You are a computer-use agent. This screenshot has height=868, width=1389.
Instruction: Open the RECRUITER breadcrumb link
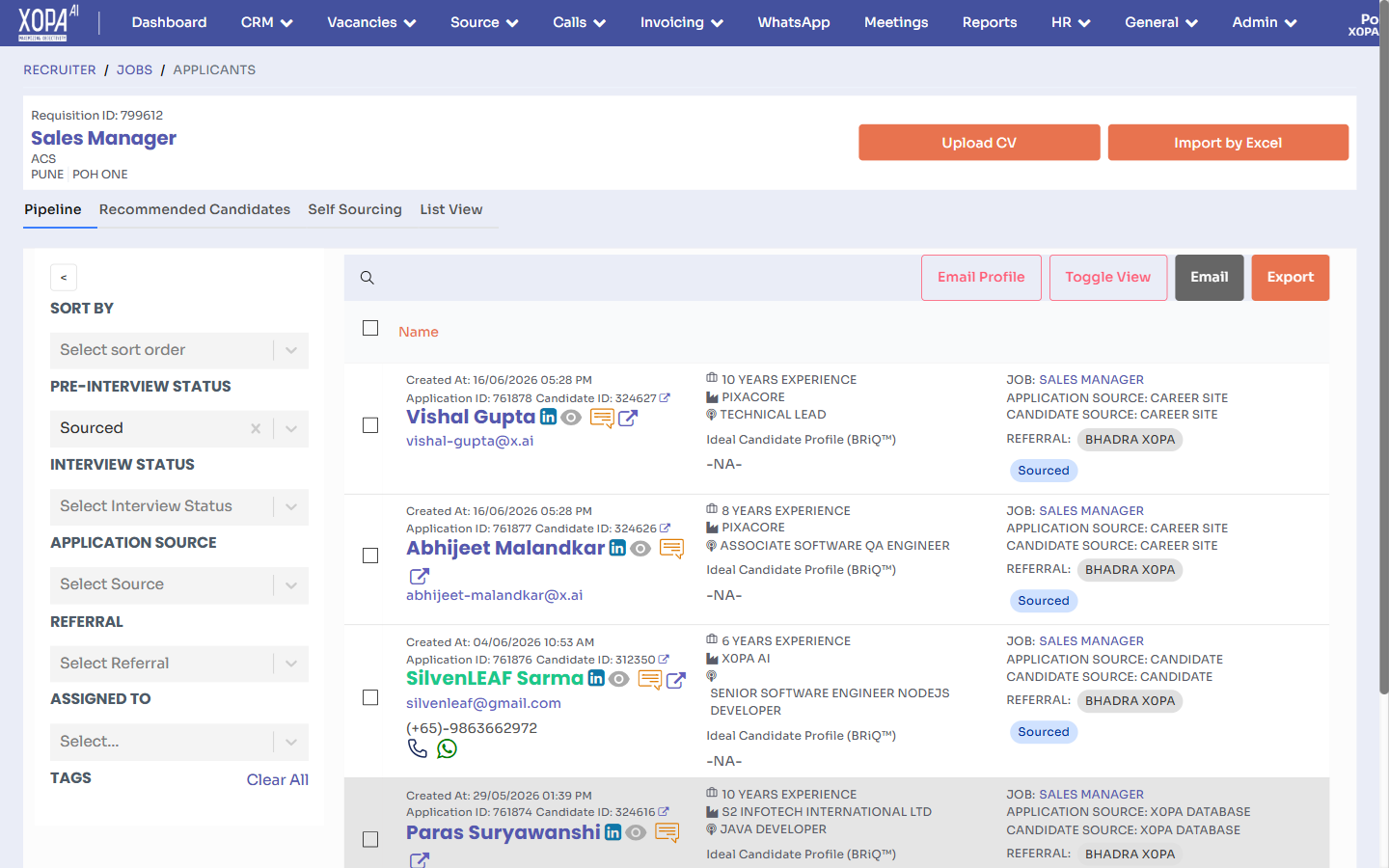click(x=60, y=69)
